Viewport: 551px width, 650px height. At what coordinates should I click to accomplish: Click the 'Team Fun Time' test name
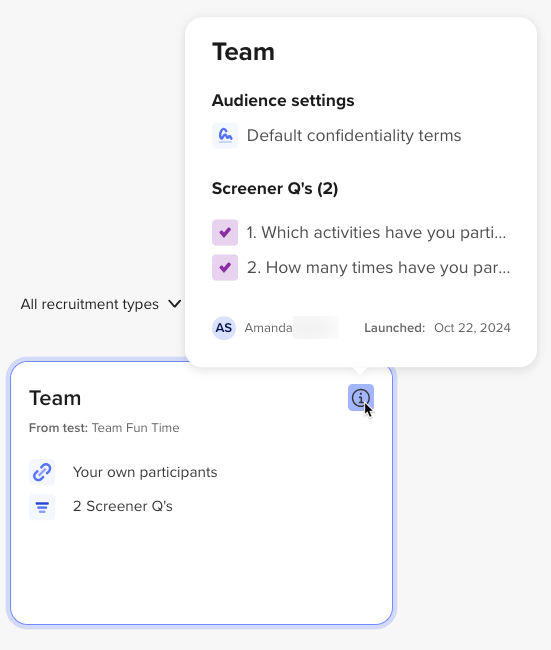[136, 428]
